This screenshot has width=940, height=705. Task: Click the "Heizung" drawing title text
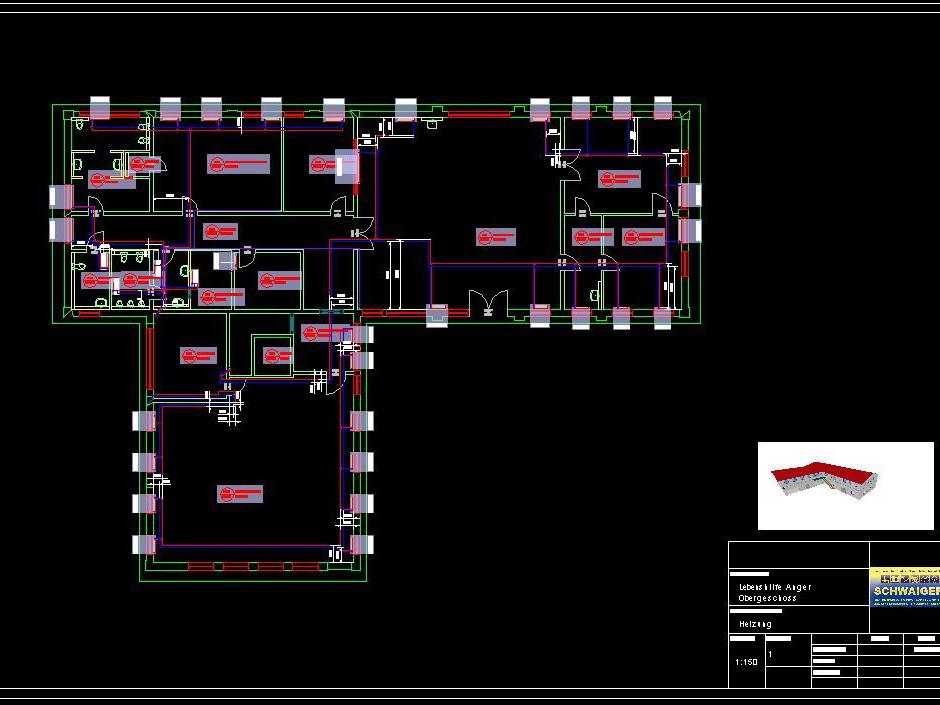point(755,624)
